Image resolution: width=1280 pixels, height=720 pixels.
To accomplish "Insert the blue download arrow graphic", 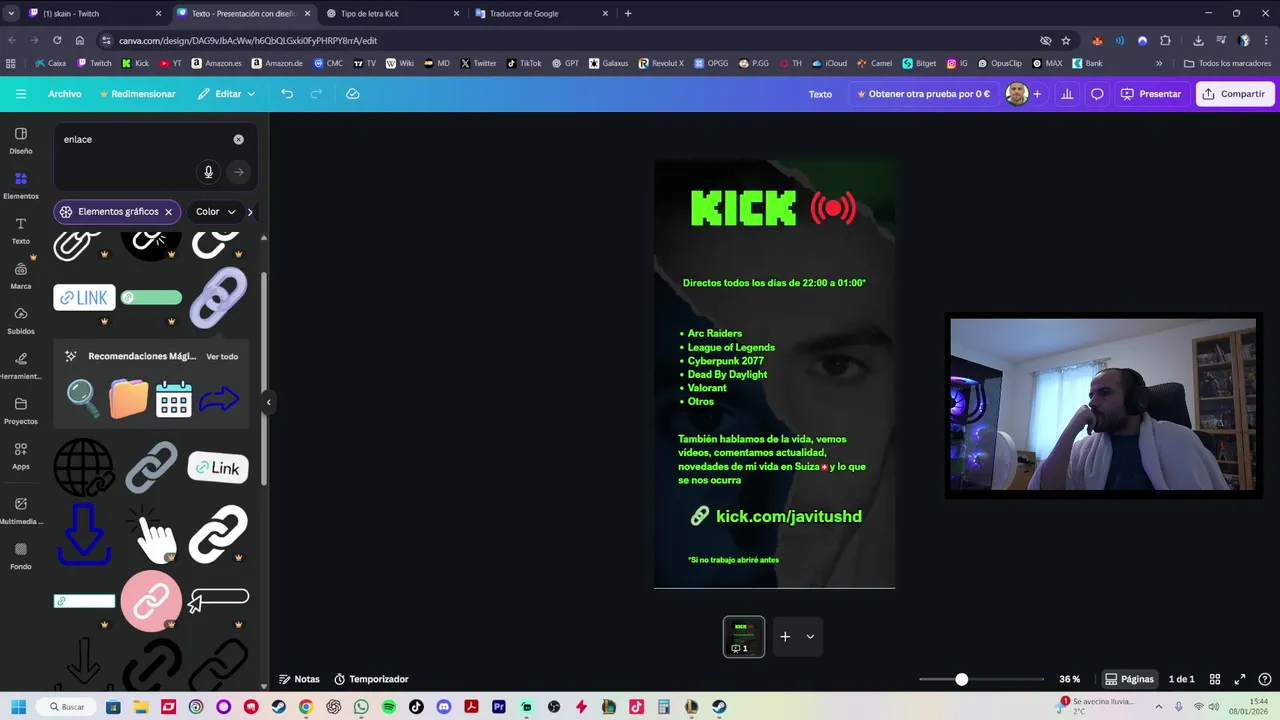I will pyautogui.click(x=84, y=533).
